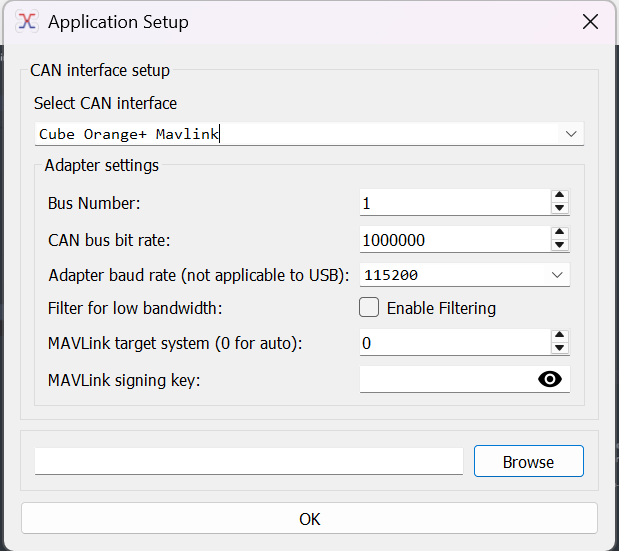Open the Adapter baud rate dropdown

pyautogui.click(x=557, y=275)
